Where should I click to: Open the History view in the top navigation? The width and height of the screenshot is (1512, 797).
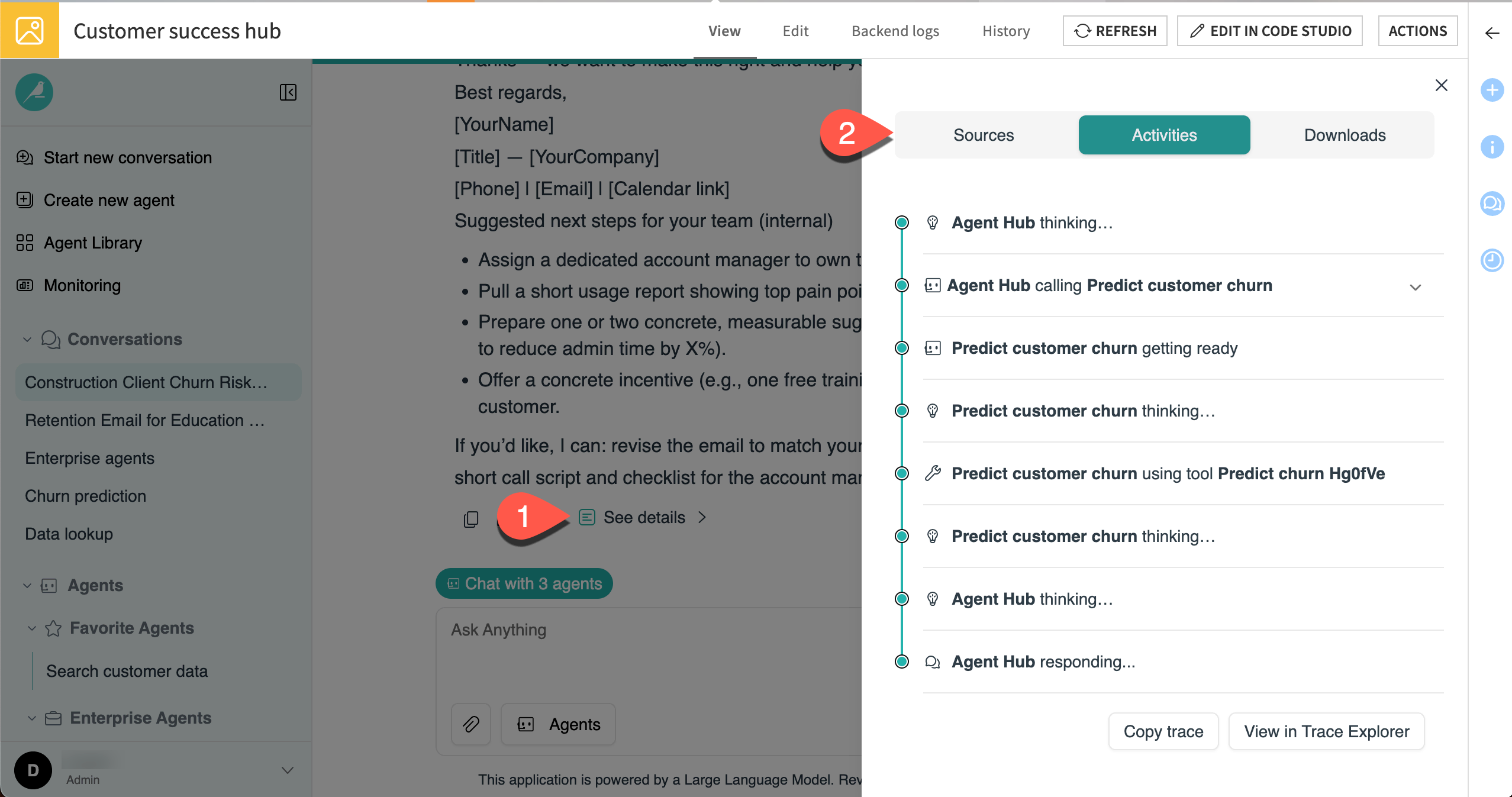pyautogui.click(x=1005, y=31)
